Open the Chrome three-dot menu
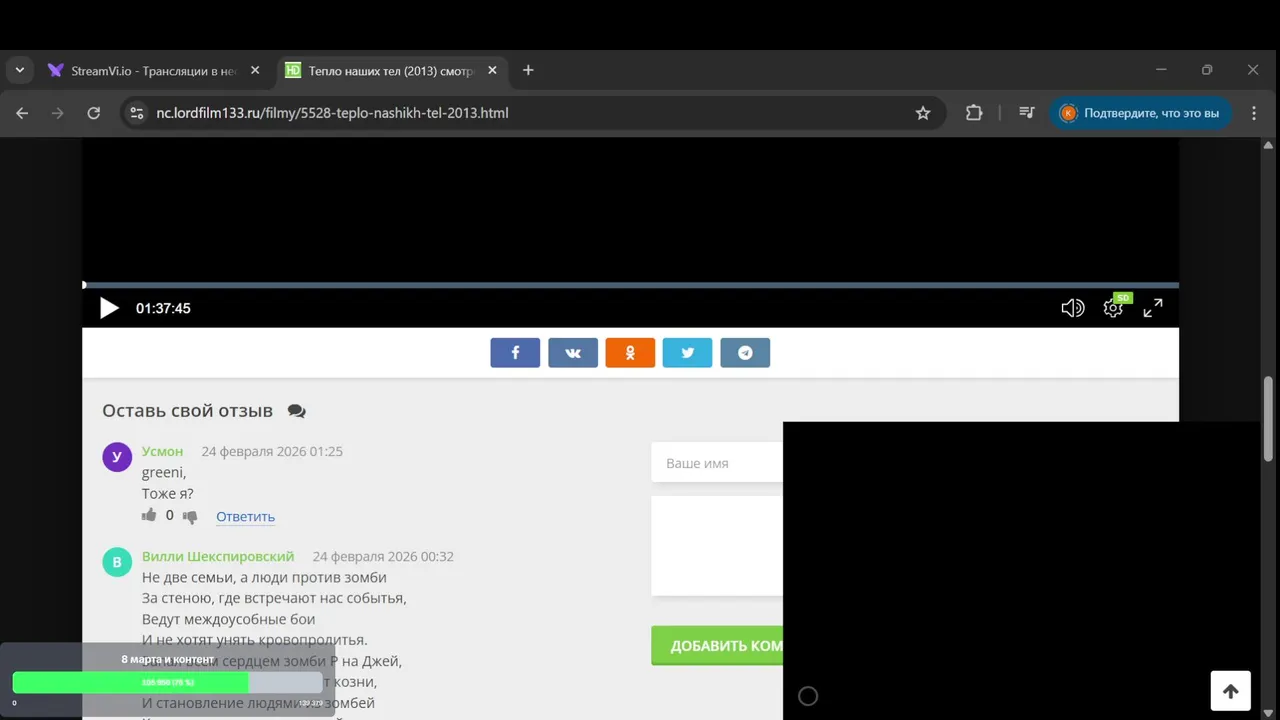The height and width of the screenshot is (720, 1280). (1254, 113)
